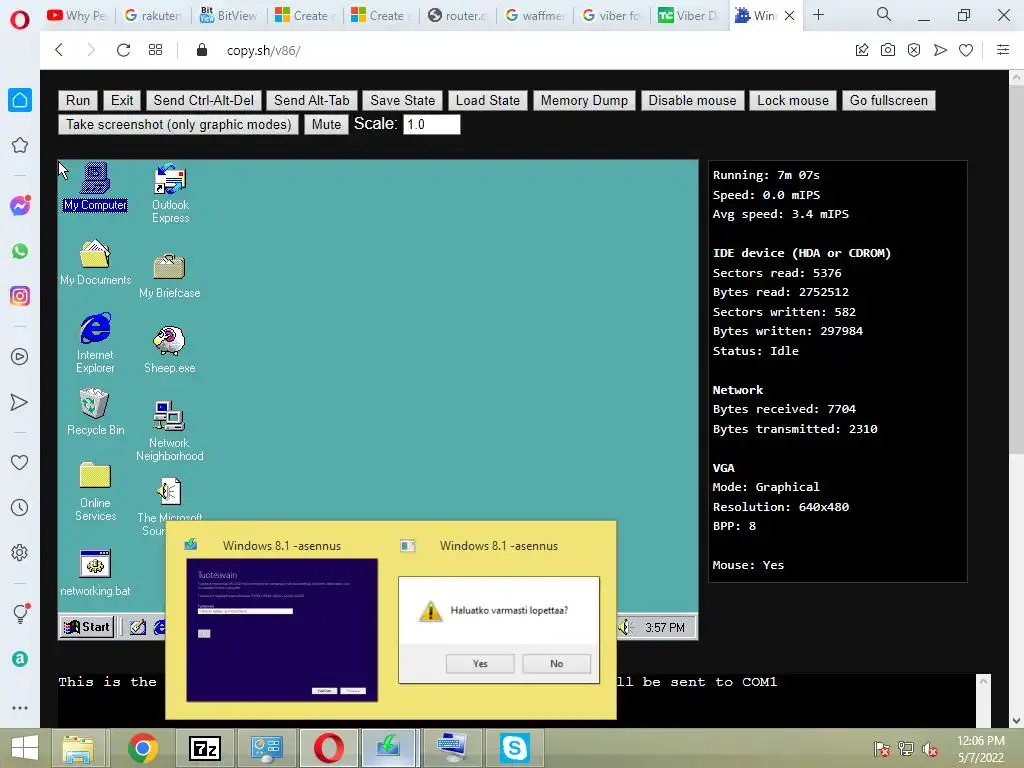1024x768 pixels.
Task: Open a new browser tab
Action: [x=818, y=14]
